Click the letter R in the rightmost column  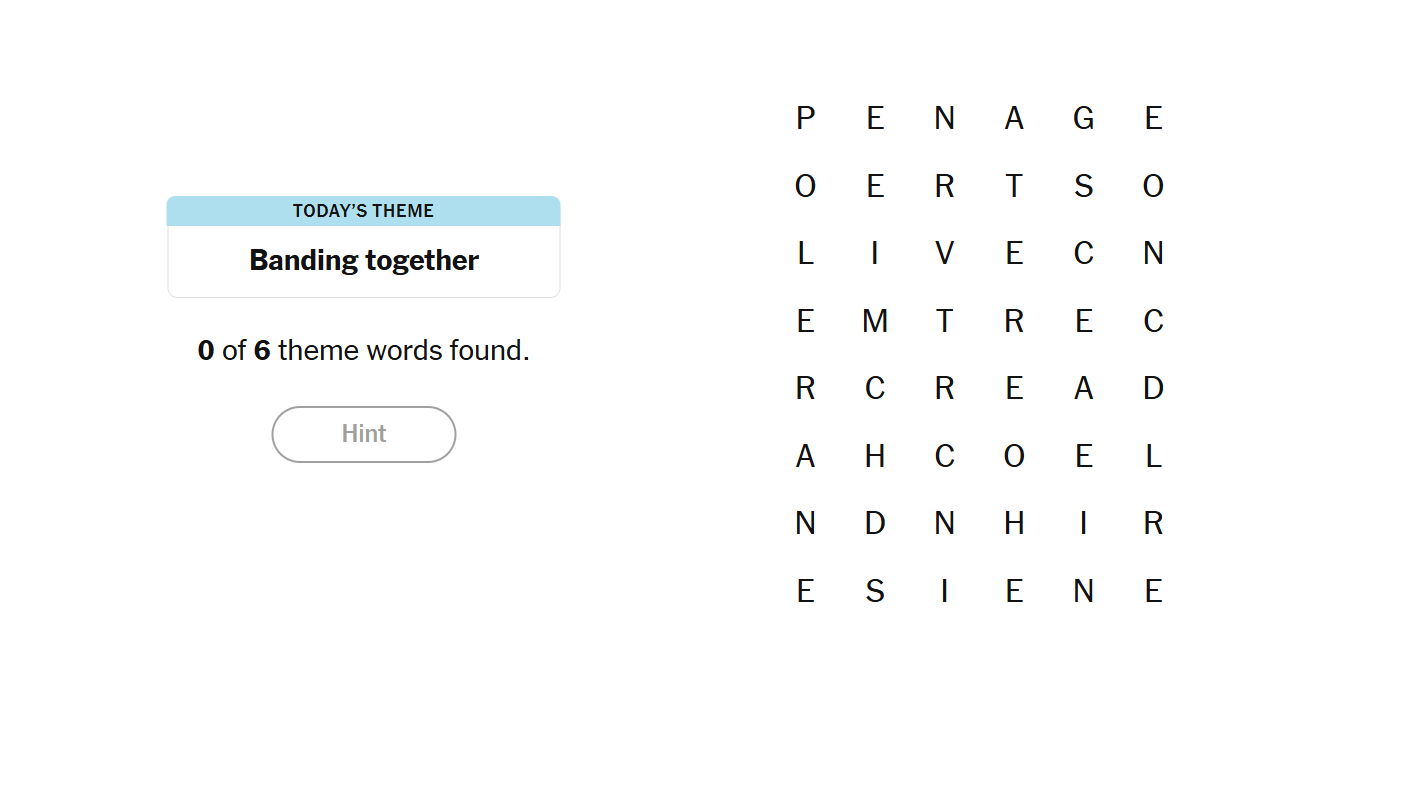1153,523
